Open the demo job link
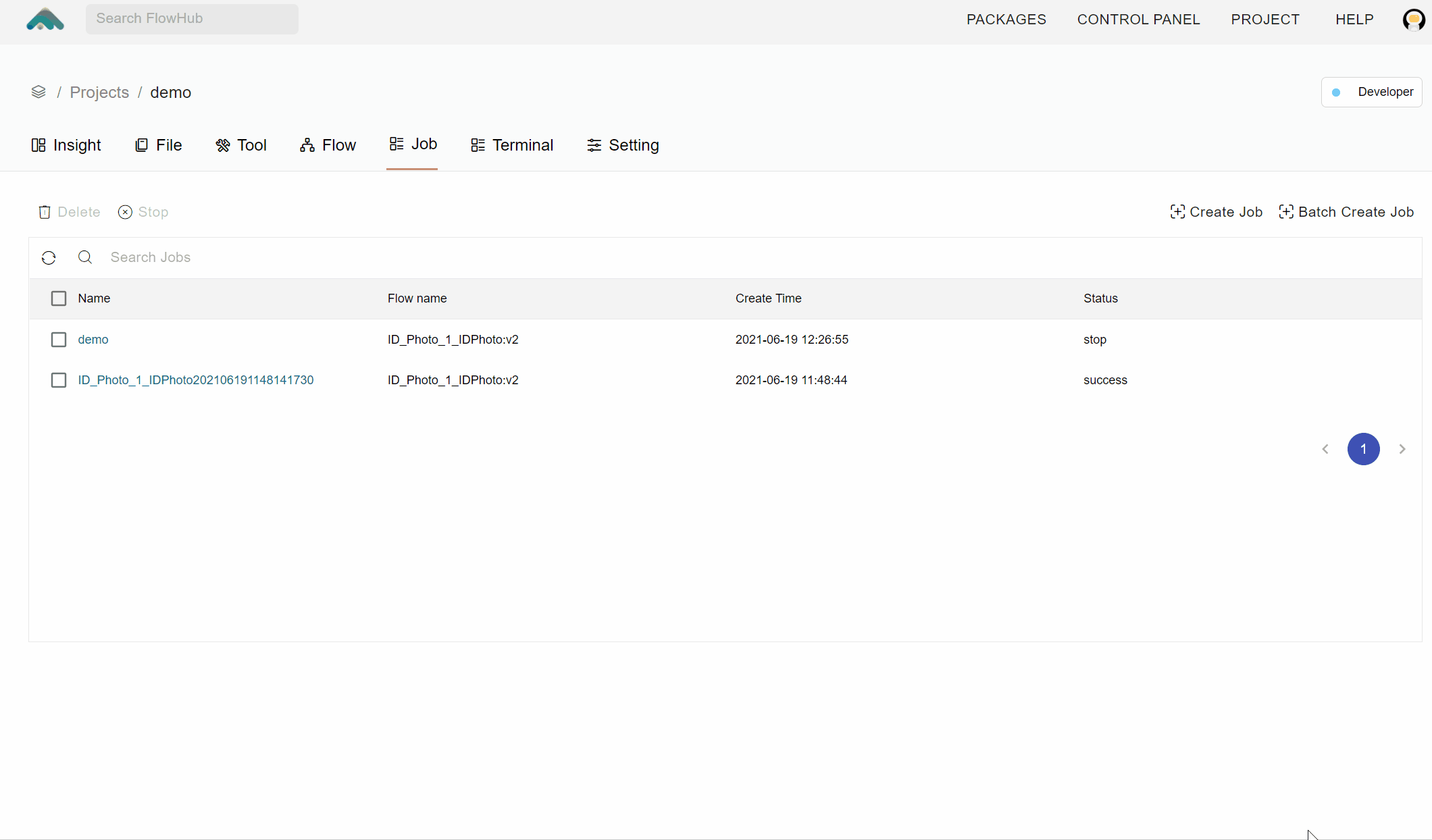Image resolution: width=1432 pixels, height=840 pixels. tap(93, 340)
